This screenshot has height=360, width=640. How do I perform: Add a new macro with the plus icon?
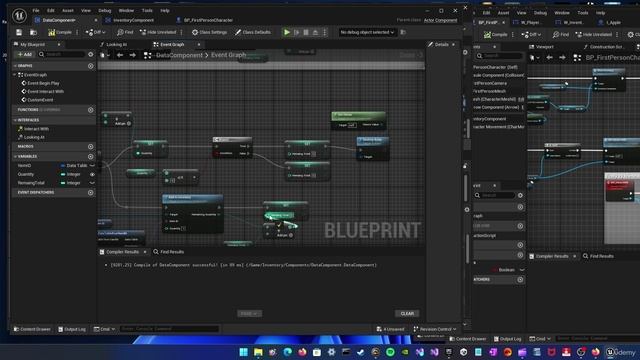91,146
